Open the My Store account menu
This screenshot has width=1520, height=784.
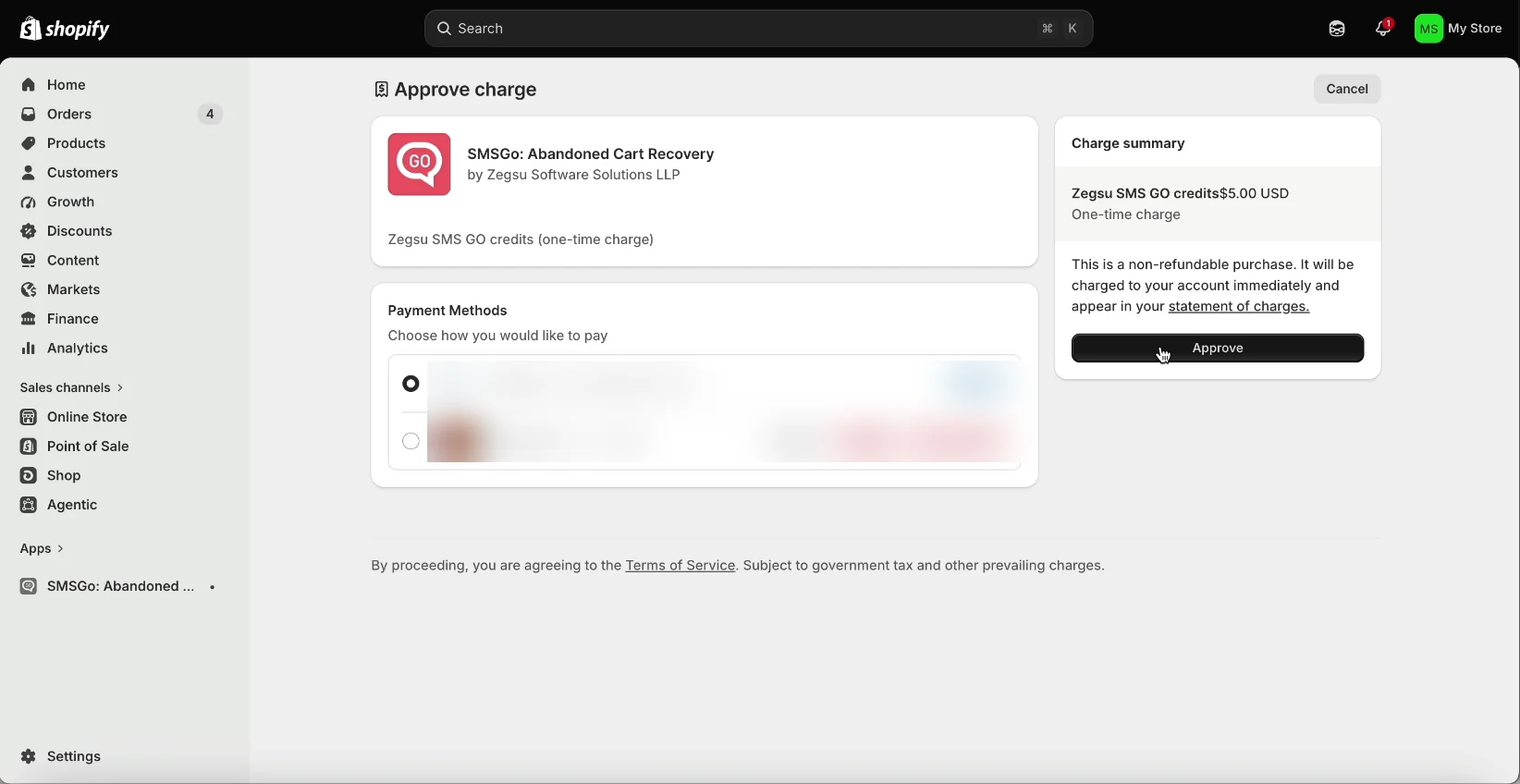(x=1459, y=29)
